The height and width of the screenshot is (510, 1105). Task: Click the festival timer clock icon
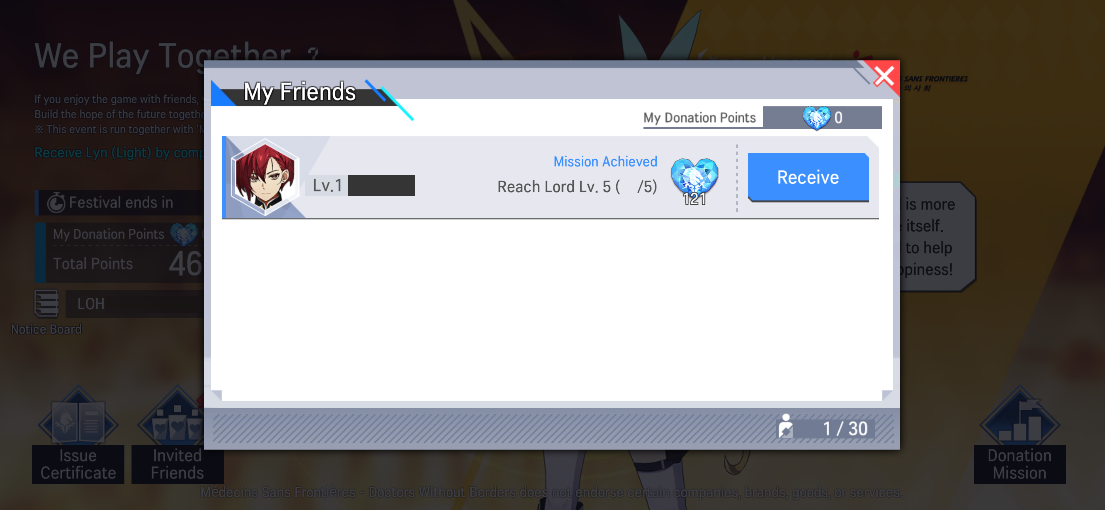point(56,203)
